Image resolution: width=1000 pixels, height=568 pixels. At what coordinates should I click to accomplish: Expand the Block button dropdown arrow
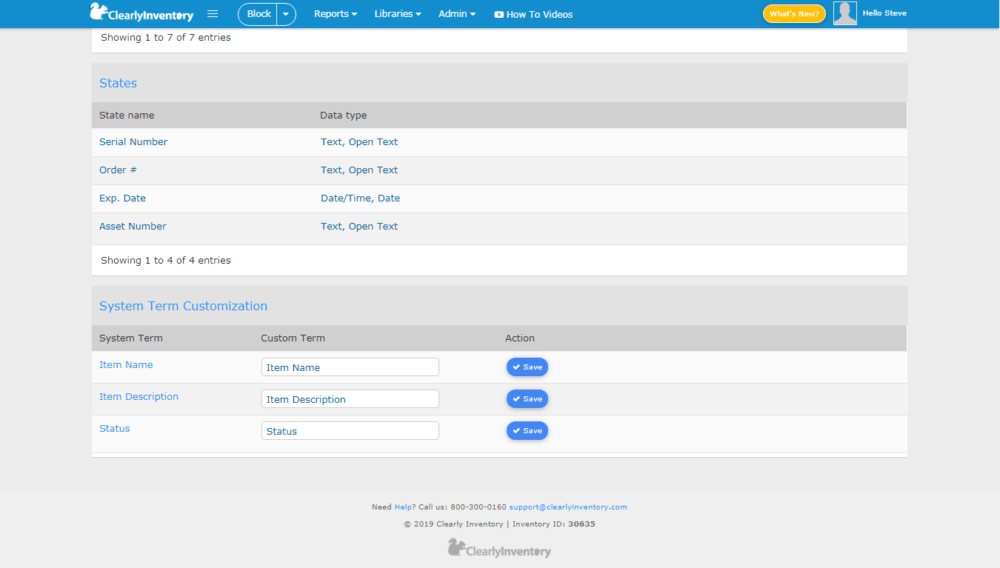click(286, 14)
